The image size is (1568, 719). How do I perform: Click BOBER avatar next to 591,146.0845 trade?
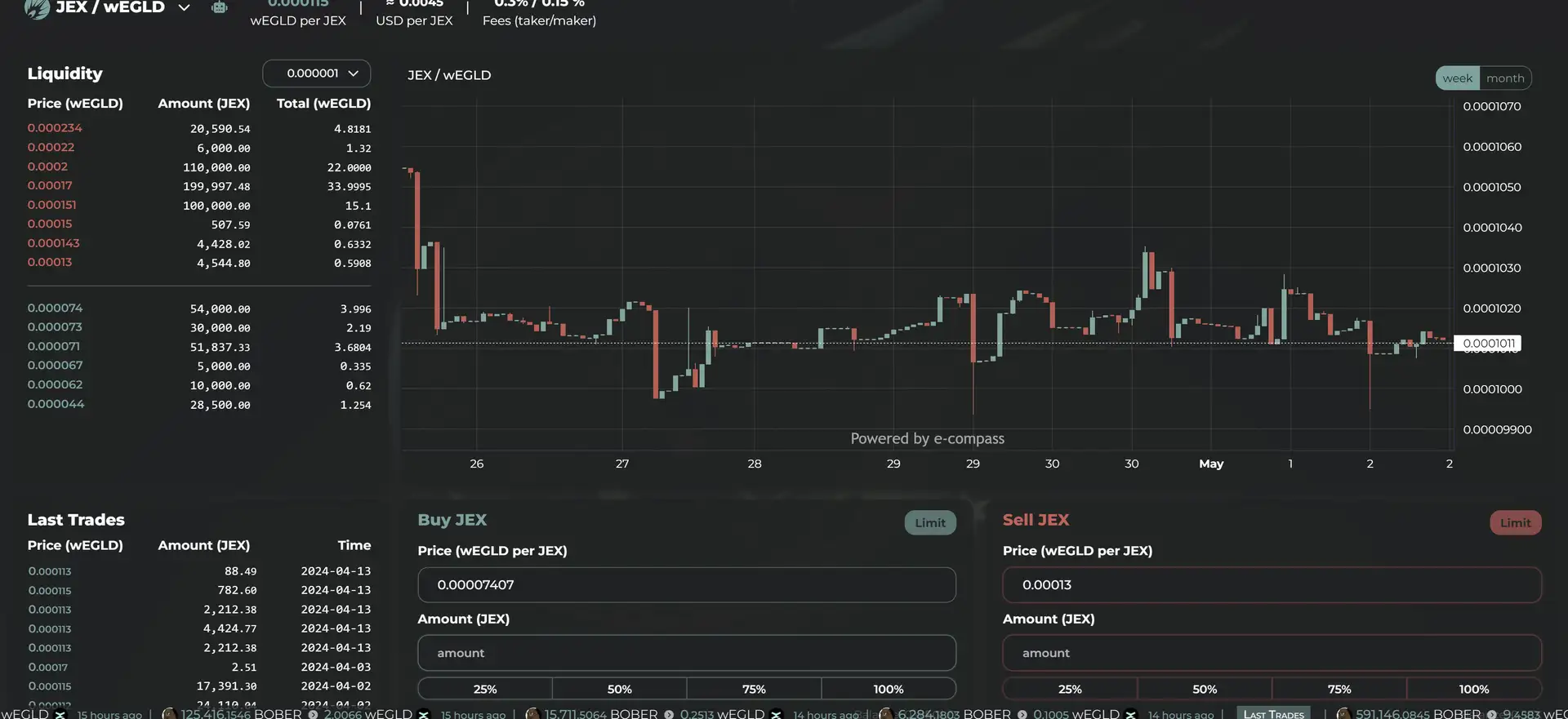click(x=1343, y=713)
